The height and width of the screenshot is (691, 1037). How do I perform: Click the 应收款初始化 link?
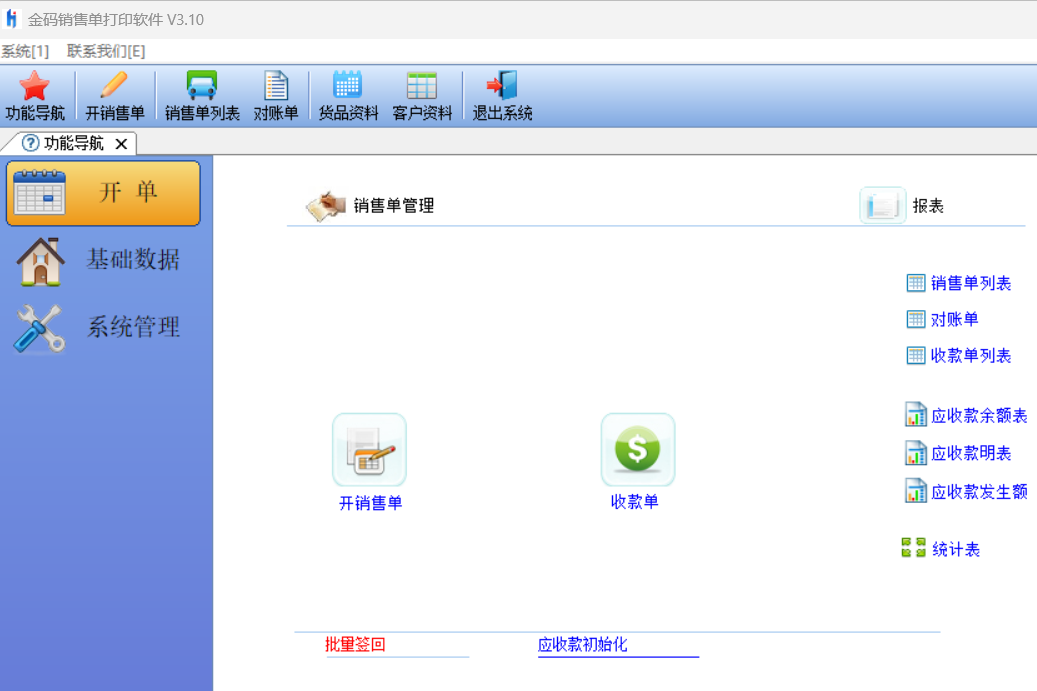point(582,645)
